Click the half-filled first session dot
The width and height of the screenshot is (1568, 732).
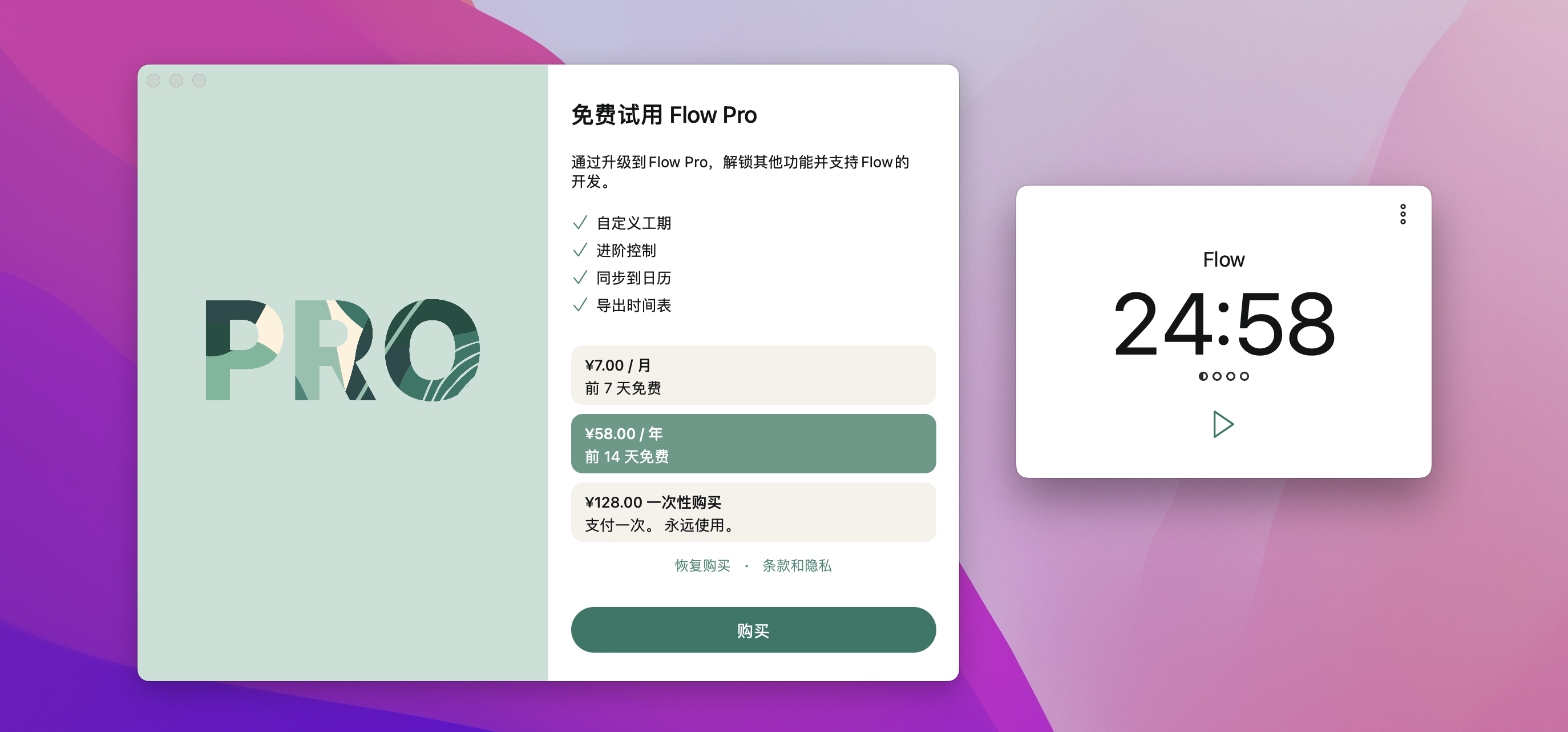1203,376
